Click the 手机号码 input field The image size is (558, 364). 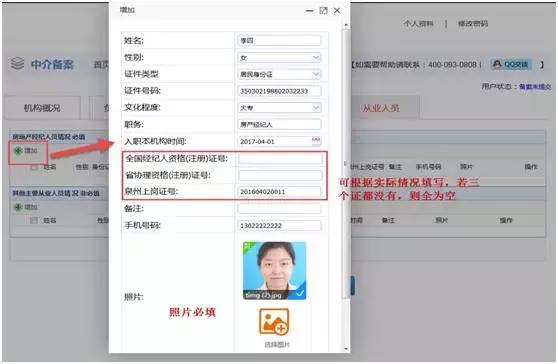click(x=279, y=226)
